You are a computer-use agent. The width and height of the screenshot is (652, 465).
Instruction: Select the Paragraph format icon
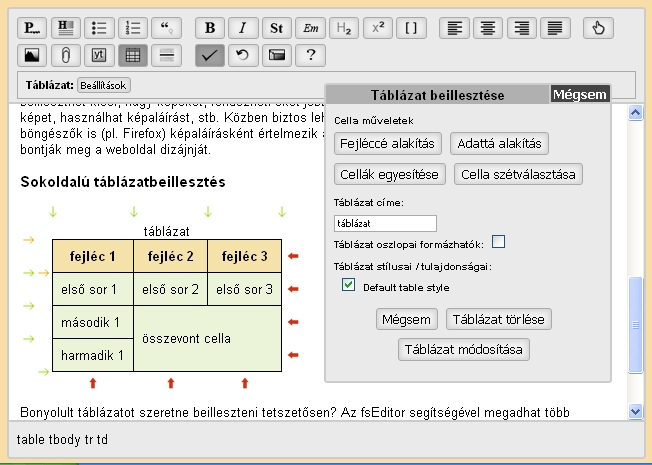tap(32, 28)
